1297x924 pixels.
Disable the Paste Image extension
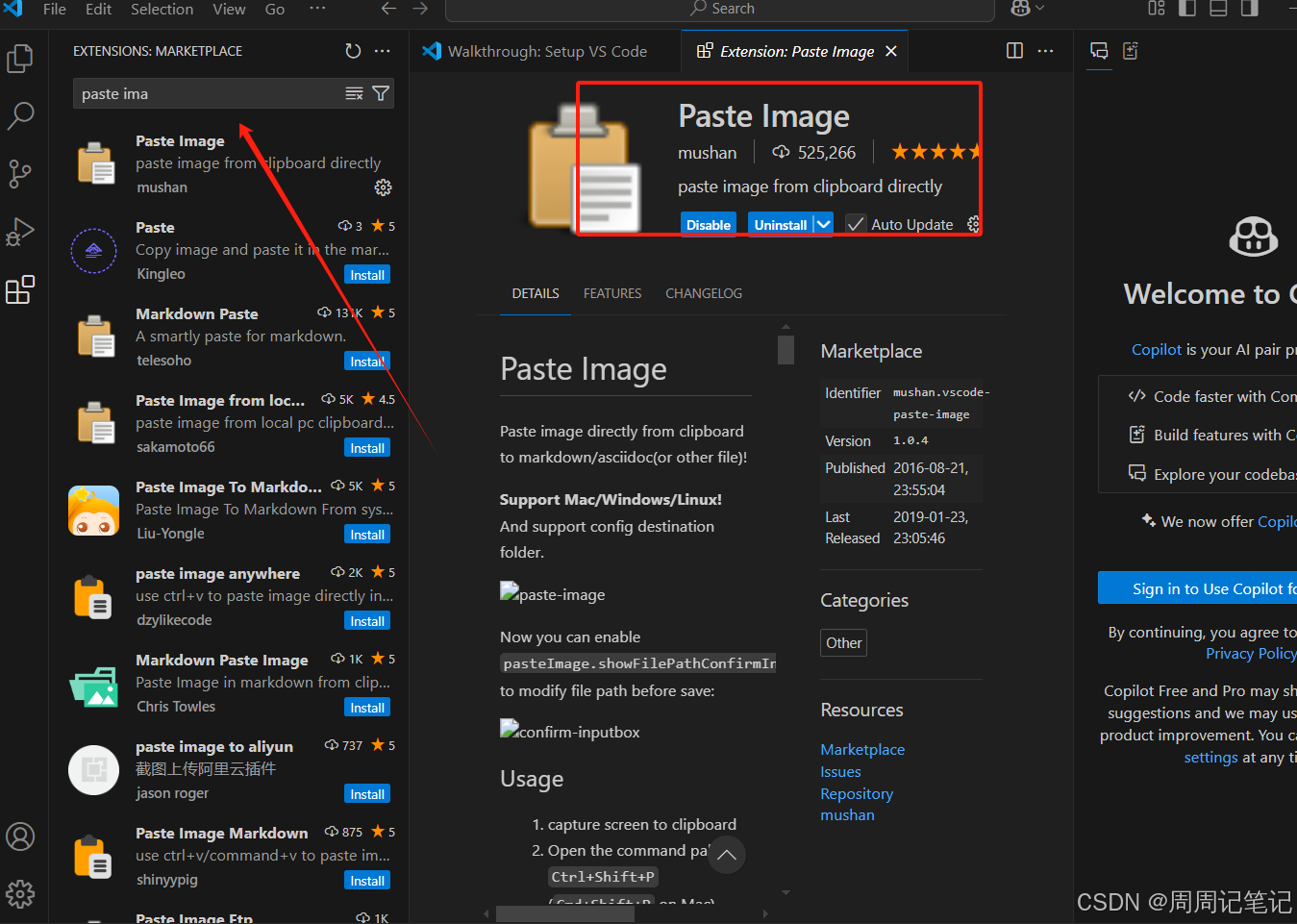(x=709, y=224)
